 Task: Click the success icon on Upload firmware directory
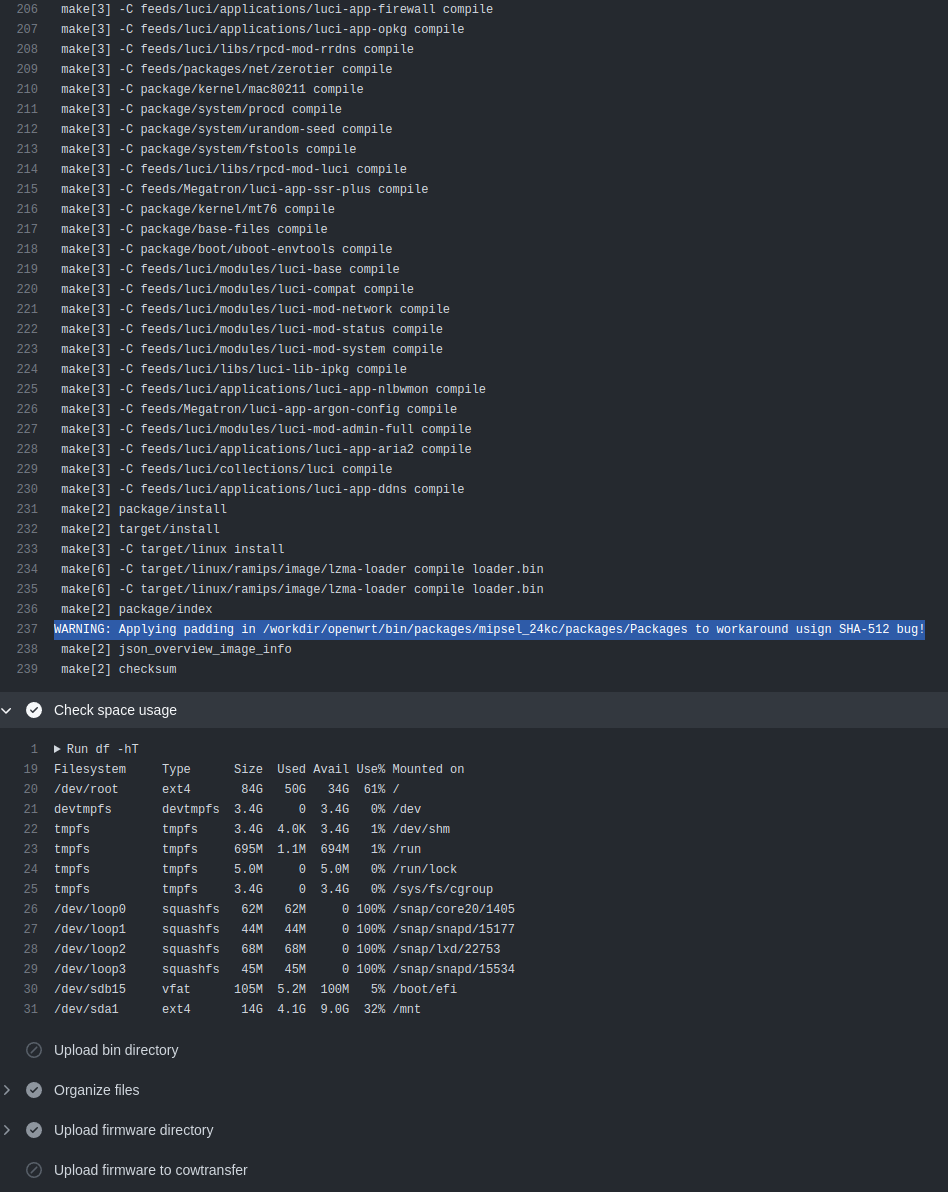pos(33,1130)
